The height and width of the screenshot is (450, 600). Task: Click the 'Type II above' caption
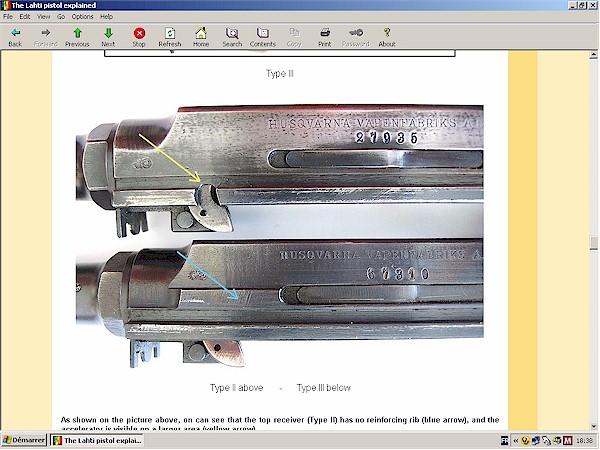click(x=236, y=388)
